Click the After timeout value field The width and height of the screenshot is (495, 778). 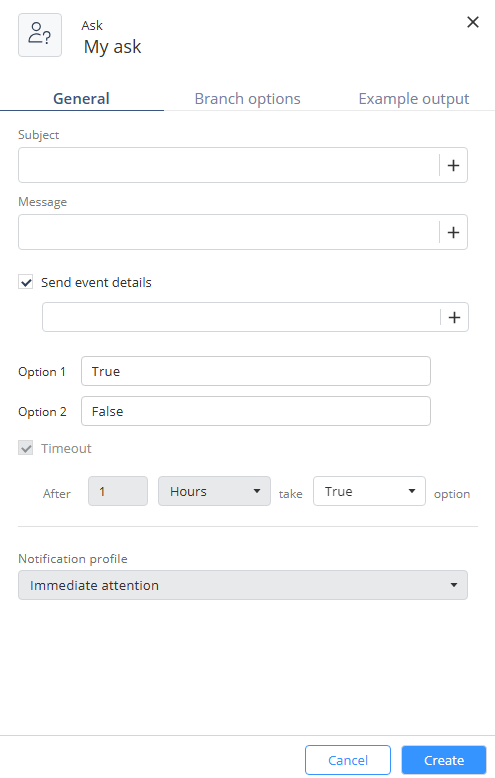[x=118, y=491]
